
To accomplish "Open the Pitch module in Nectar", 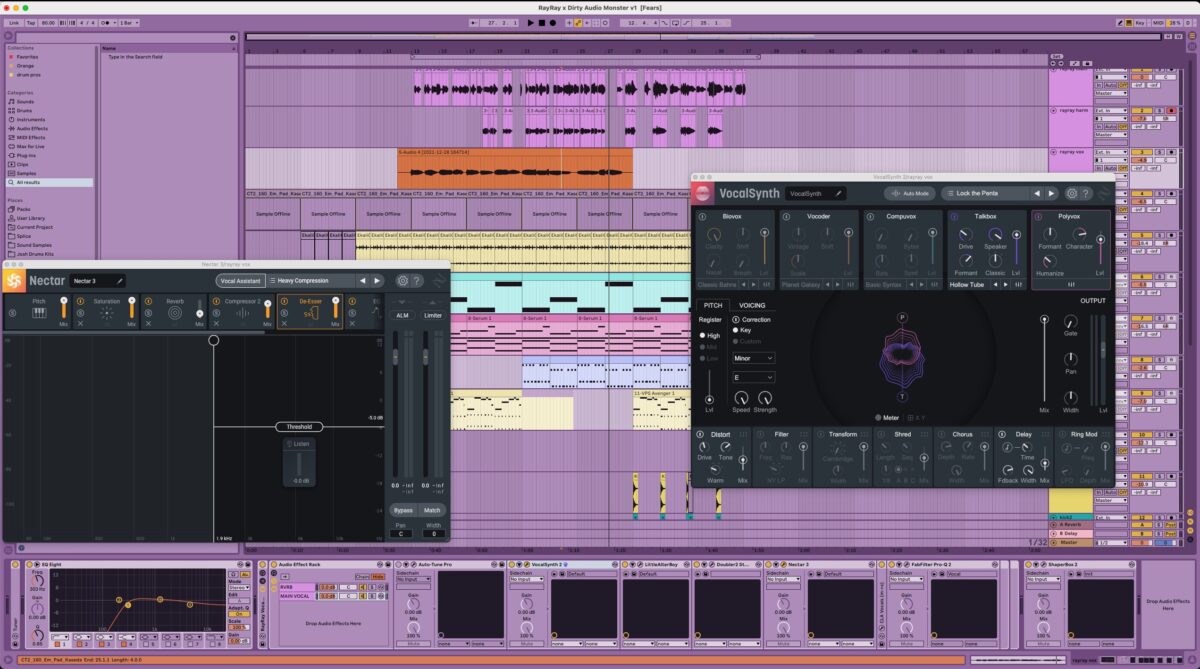I will pos(40,312).
